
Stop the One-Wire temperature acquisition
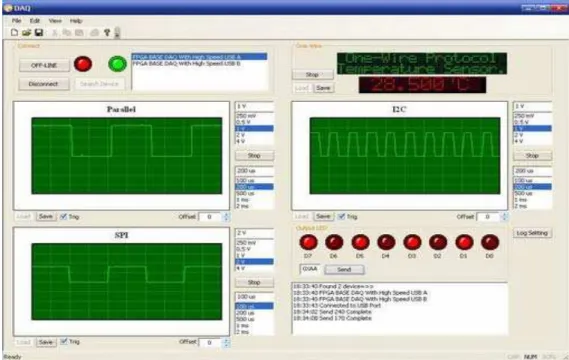(x=312, y=74)
